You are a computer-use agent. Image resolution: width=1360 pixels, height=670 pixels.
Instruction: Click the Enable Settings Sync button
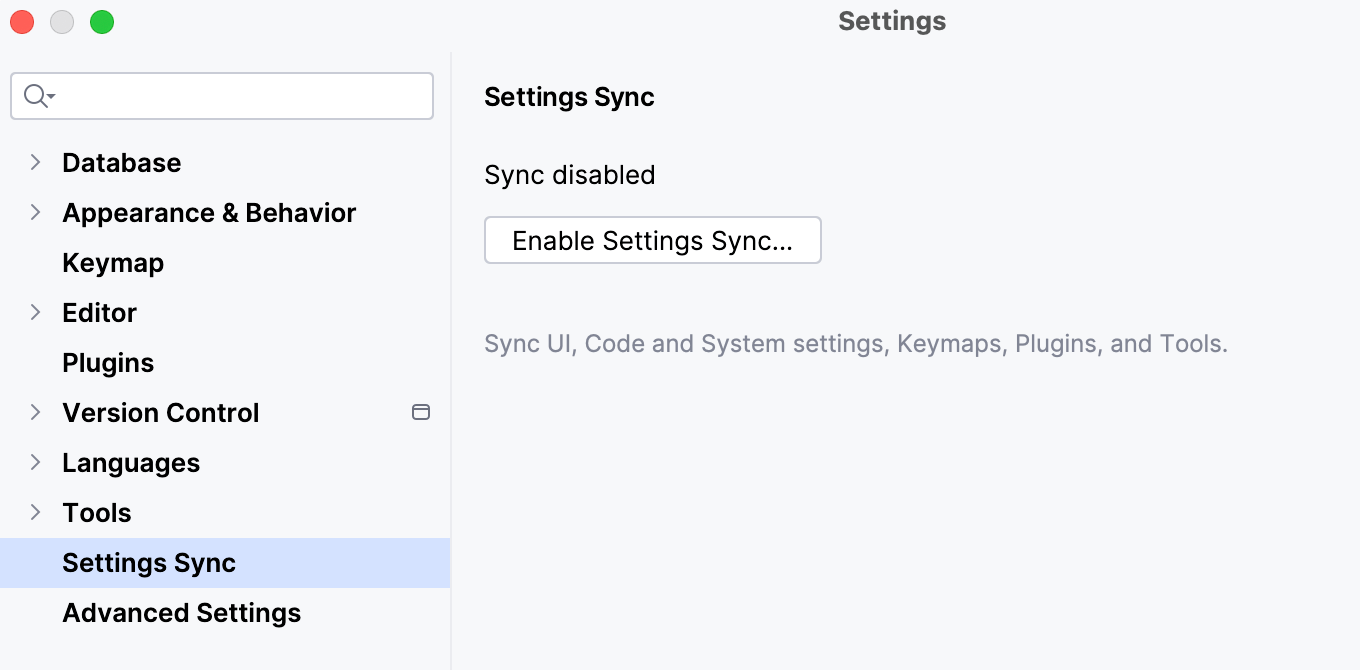click(x=652, y=240)
